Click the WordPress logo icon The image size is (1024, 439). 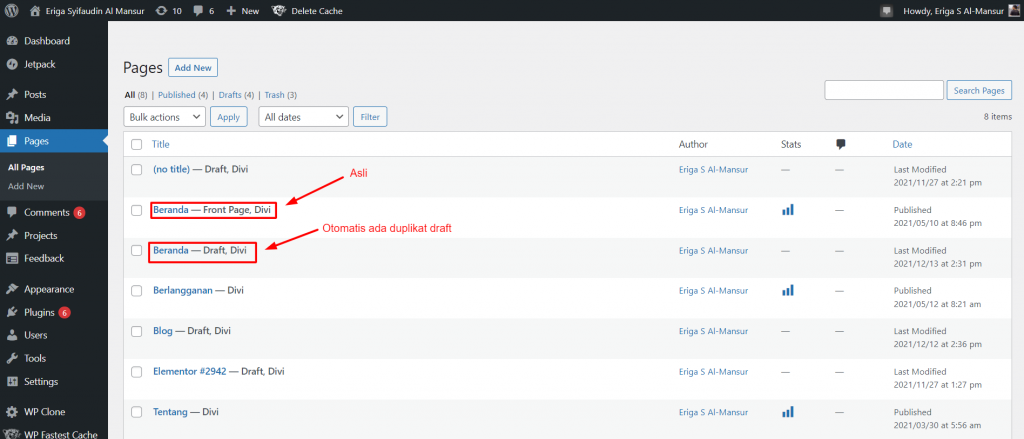coord(12,10)
